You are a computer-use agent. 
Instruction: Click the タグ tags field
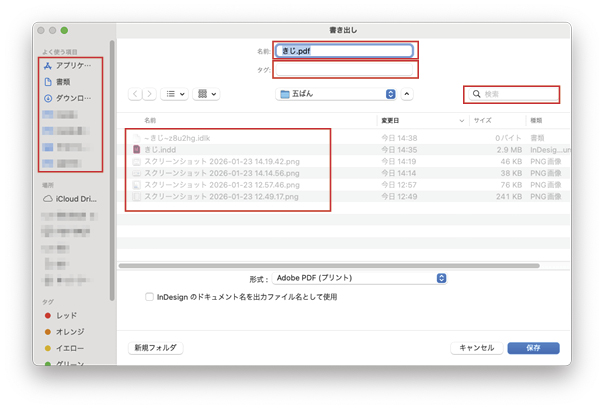coord(345,69)
